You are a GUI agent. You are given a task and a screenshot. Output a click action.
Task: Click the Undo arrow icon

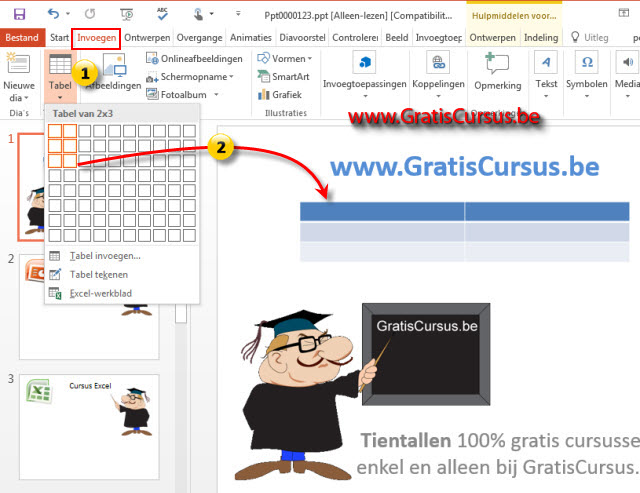(53, 14)
